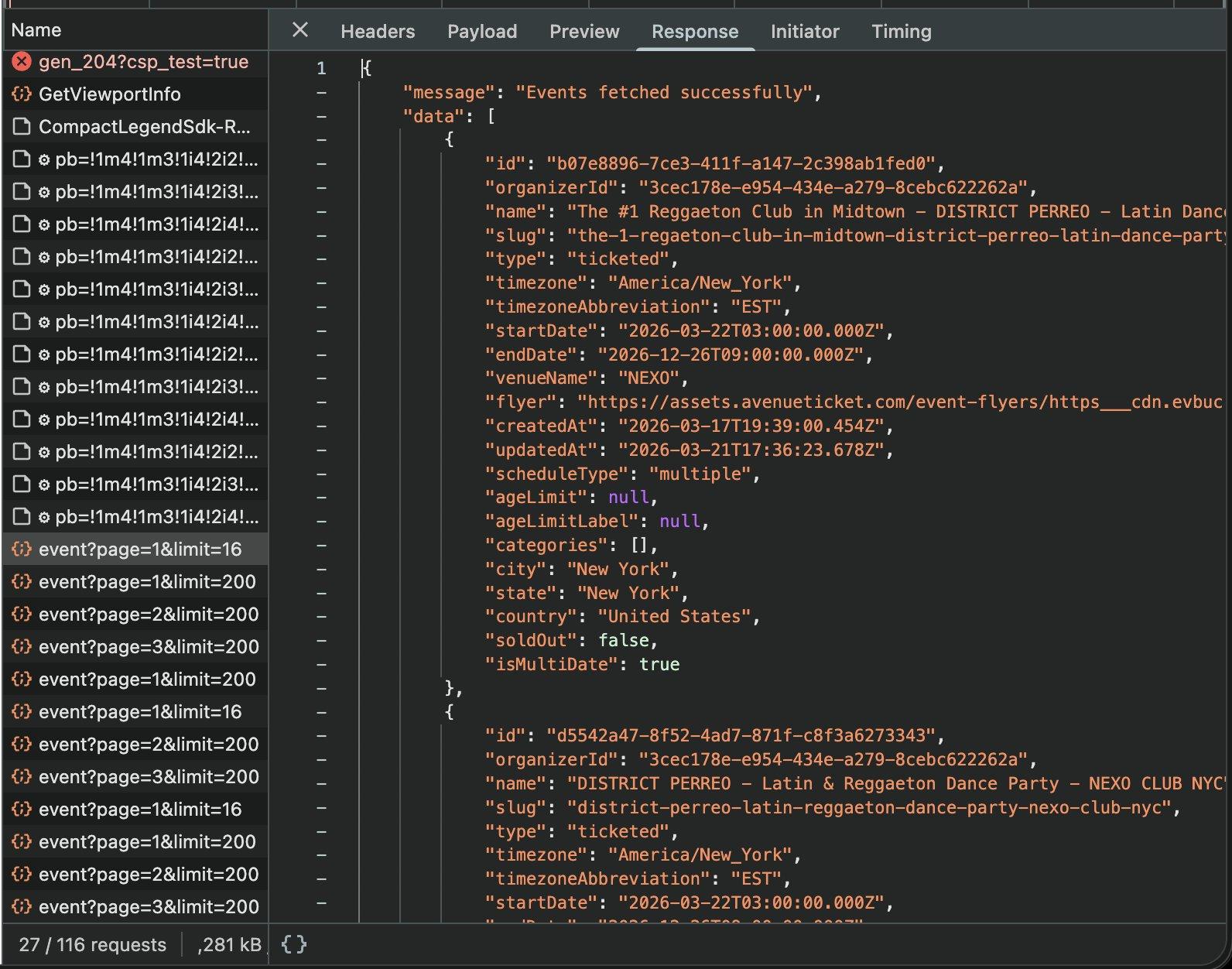This screenshot has height=969, width=1232.
Task: Click the "isMultiDate": true line
Action: point(582,665)
